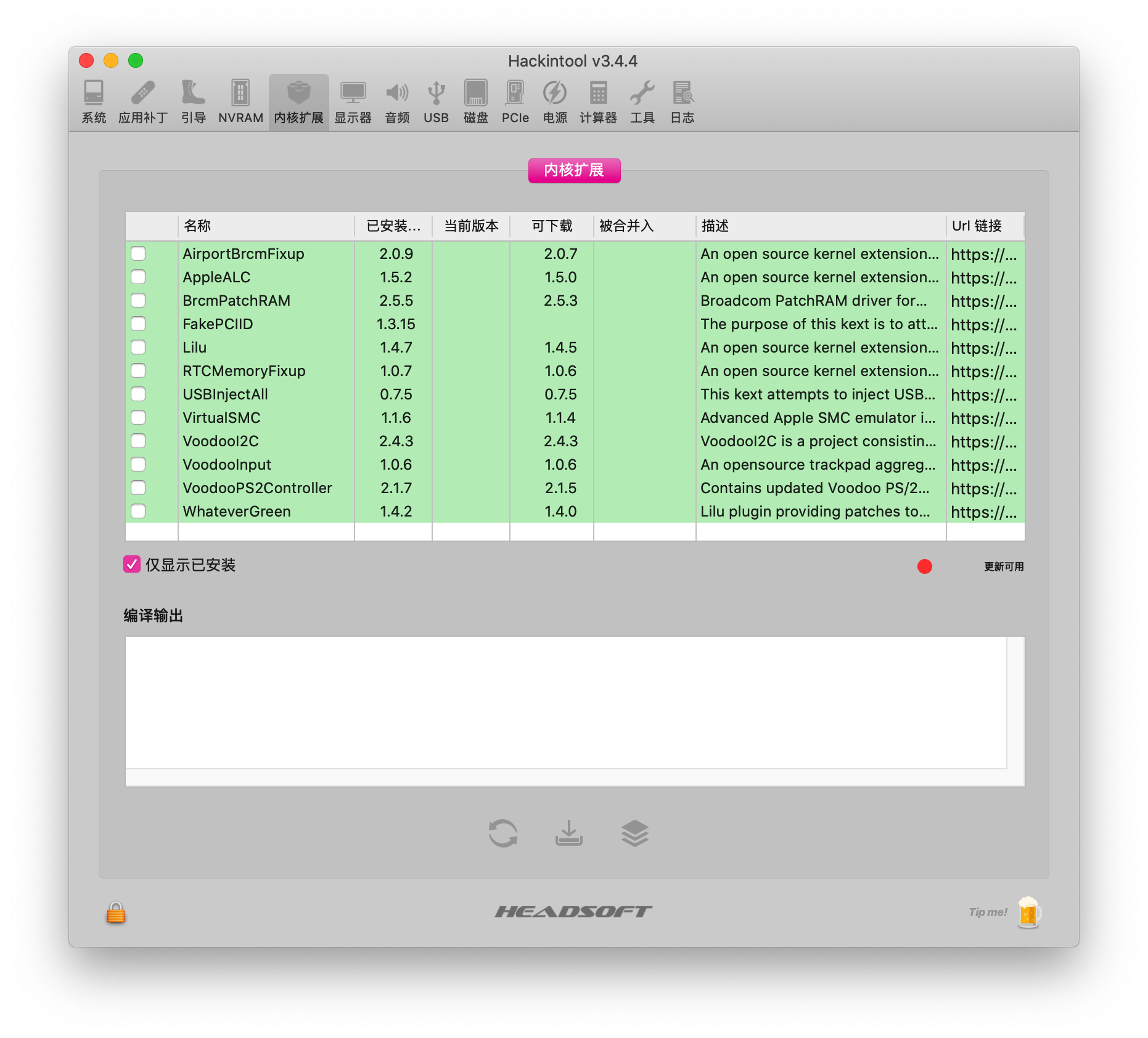This screenshot has width=1148, height=1038.
Task: Click the refresh kexts icon
Action: 503,833
